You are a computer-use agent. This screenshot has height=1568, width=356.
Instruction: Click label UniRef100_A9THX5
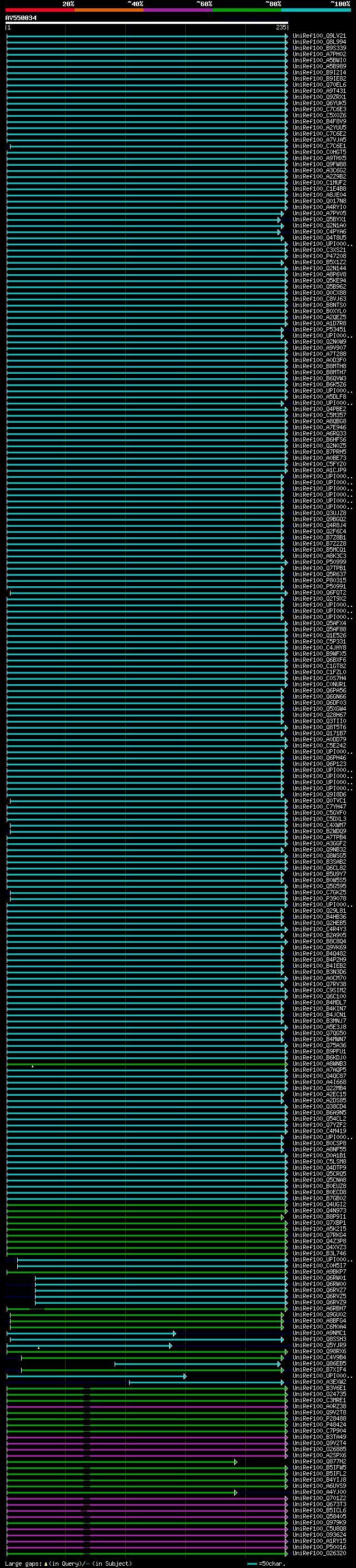click(x=319, y=159)
